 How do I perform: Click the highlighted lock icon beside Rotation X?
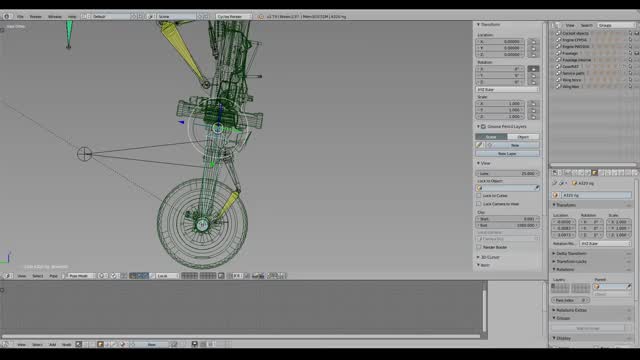(x=533, y=69)
